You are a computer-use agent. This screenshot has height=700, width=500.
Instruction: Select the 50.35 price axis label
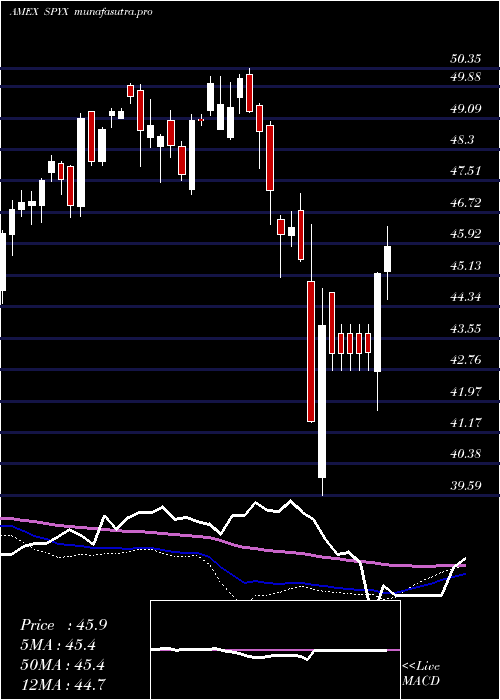click(464, 58)
